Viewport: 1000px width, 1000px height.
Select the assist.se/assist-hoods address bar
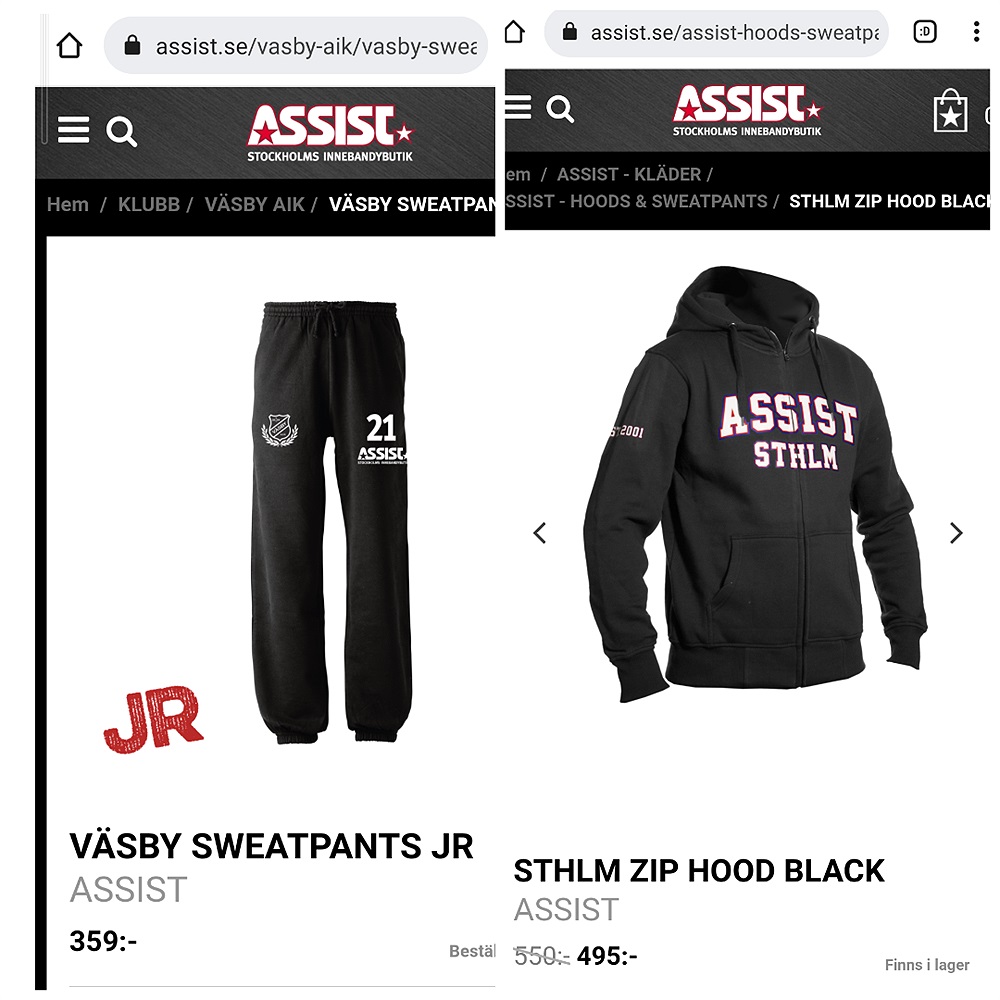click(x=716, y=33)
